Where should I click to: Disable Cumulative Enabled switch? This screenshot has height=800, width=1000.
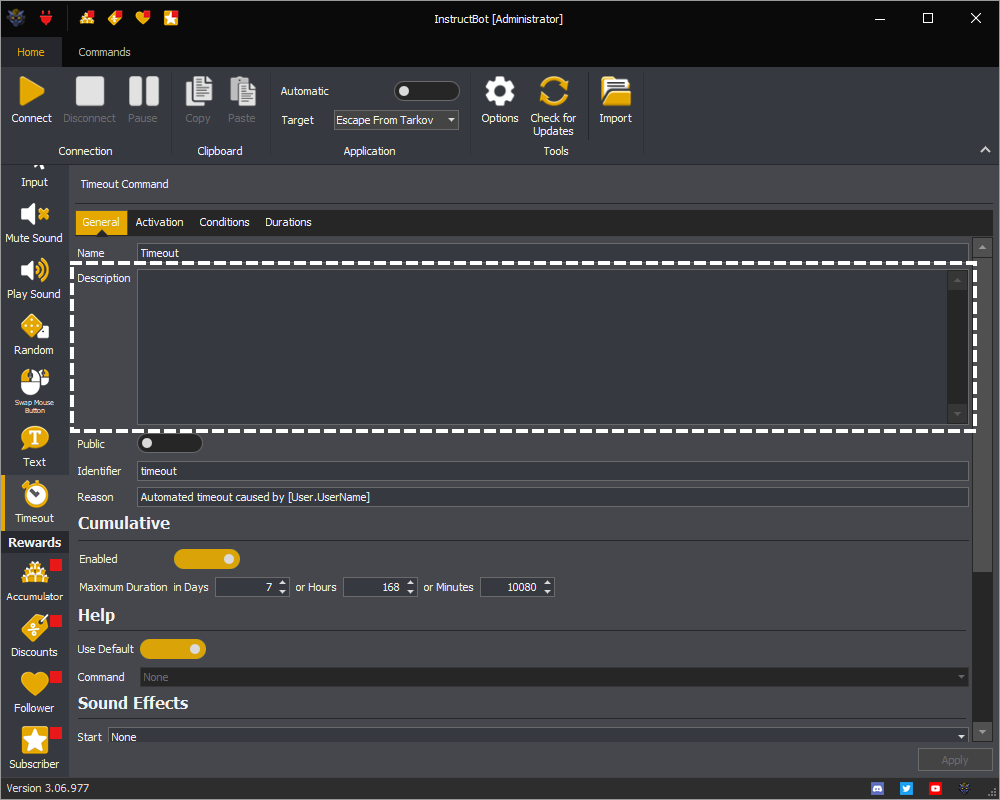pyautogui.click(x=207, y=559)
